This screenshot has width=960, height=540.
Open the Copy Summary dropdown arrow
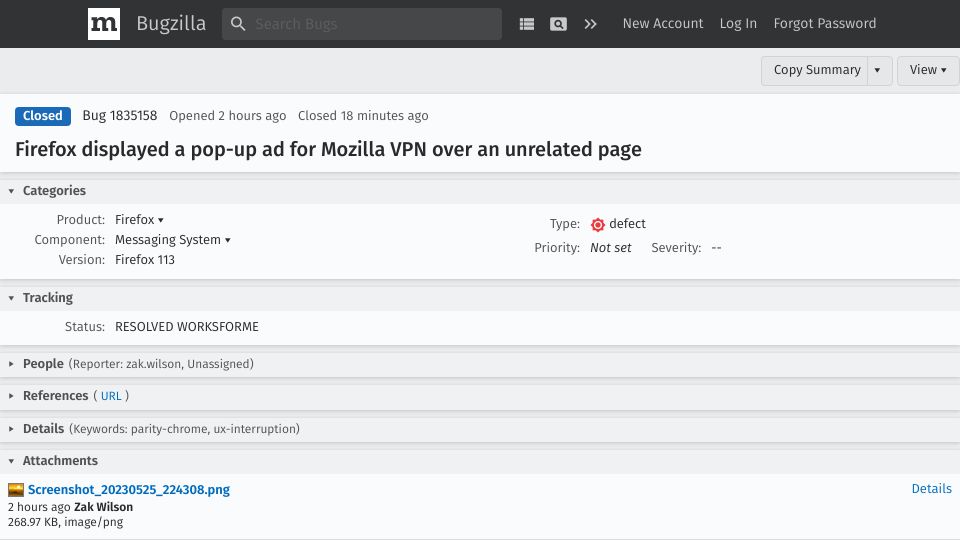point(879,70)
